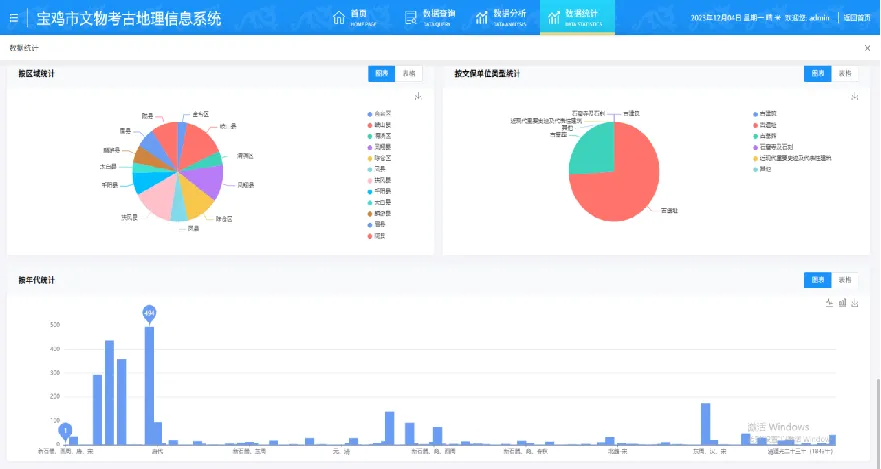Viewport: 881px width, 469px height.
Task: Click the 返回首页 link at top right
Action: (857, 18)
